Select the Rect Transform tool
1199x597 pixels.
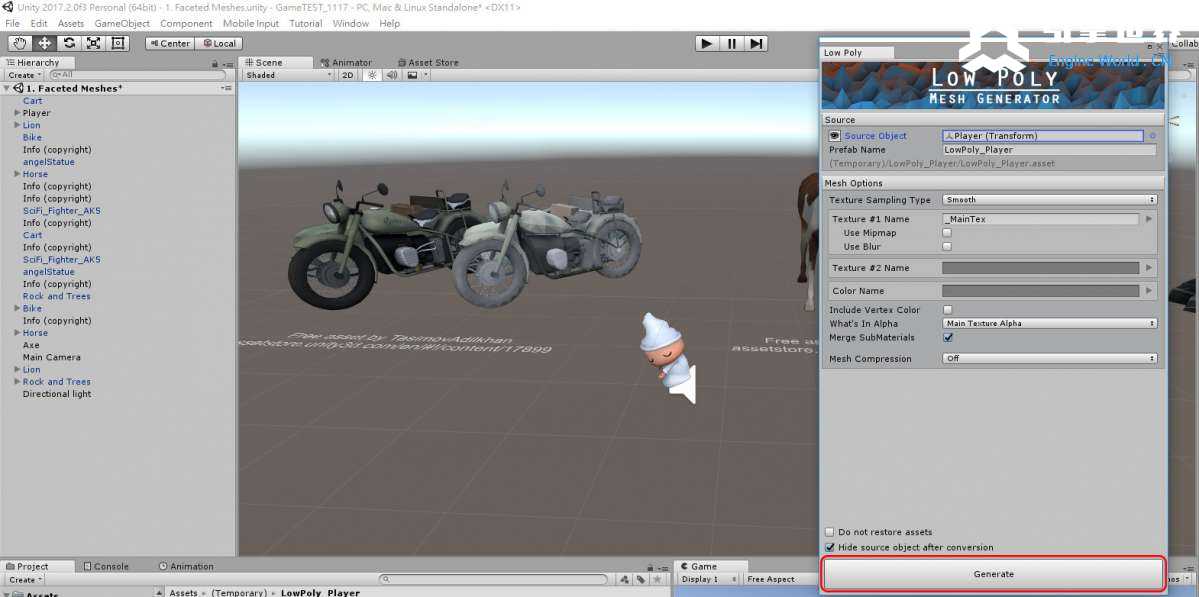[x=118, y=44]
